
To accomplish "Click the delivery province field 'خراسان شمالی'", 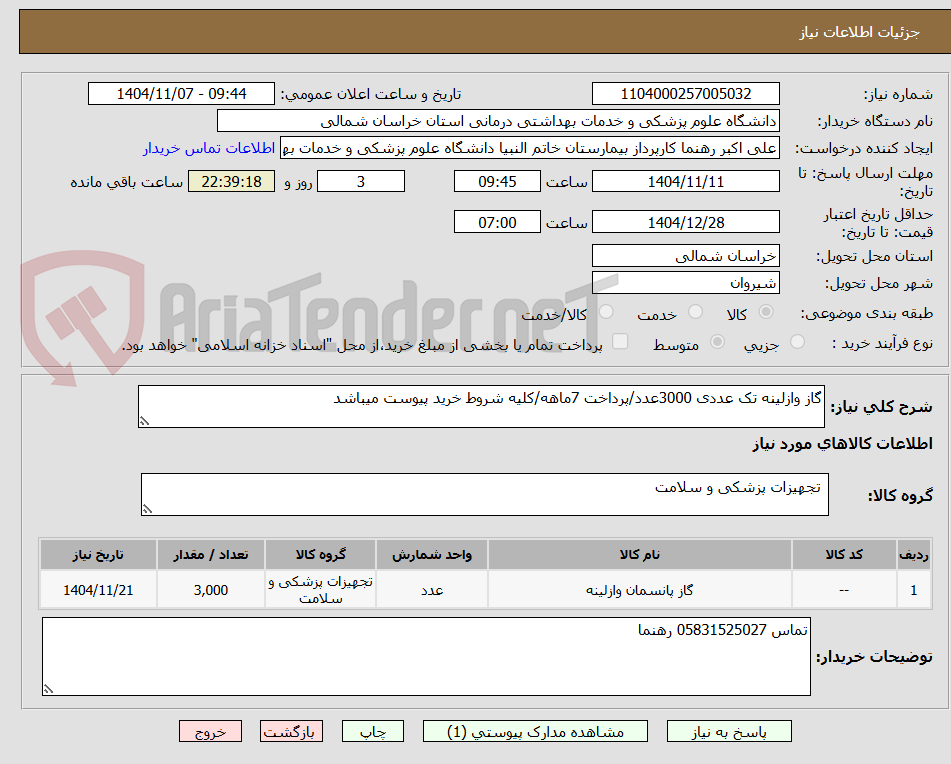I will pos(685,256).
